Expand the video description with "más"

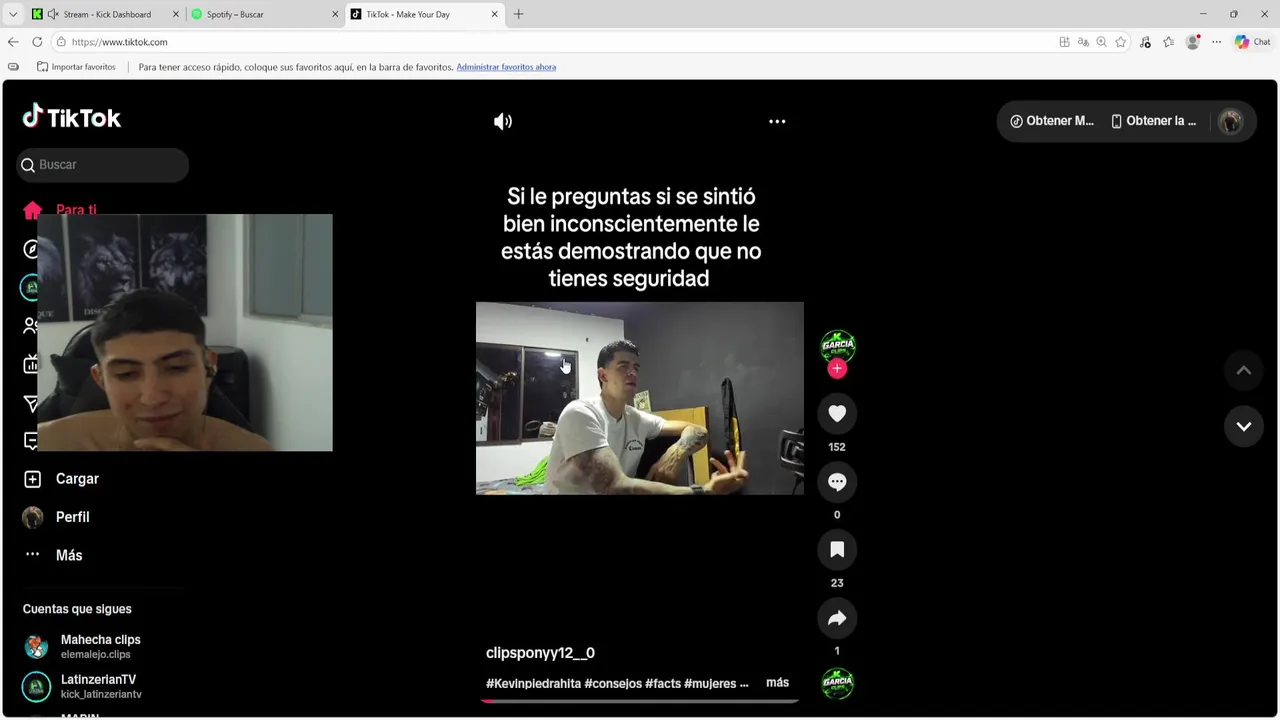coord(777,683)
